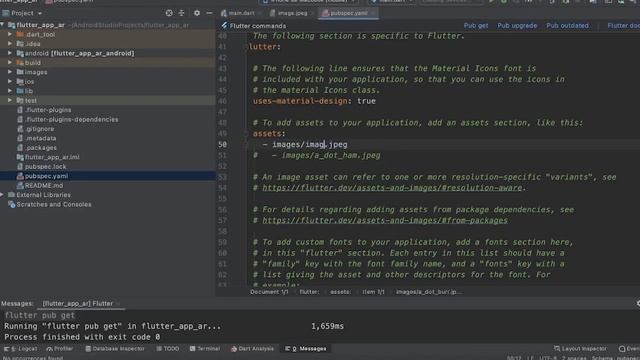
Task: Expand the images folder
Action: tap(10, 72)
